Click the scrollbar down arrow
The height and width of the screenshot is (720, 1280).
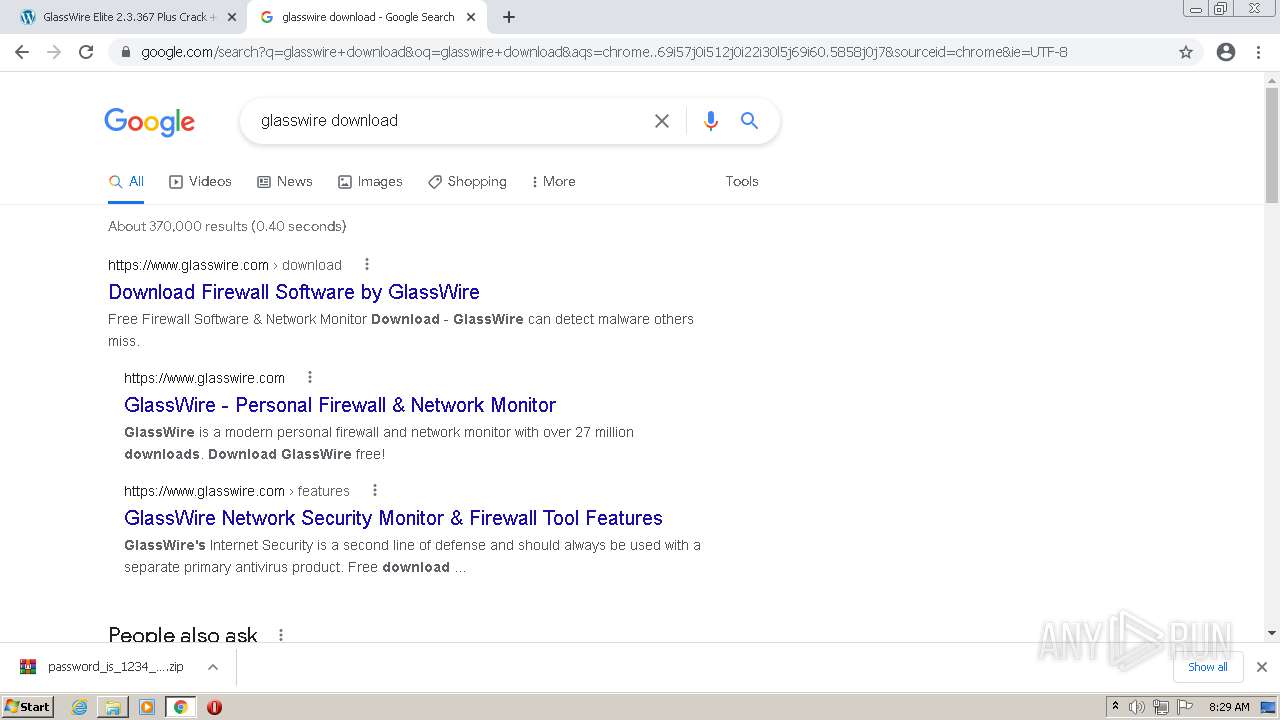pyautogui.click(x=1272, y=633)
